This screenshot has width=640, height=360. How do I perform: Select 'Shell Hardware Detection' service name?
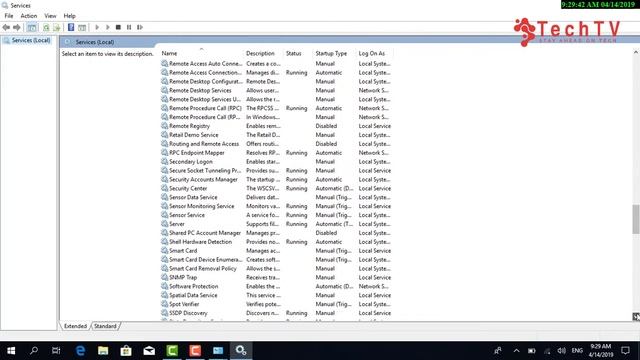pyautogui.click(x=200, y=242)
